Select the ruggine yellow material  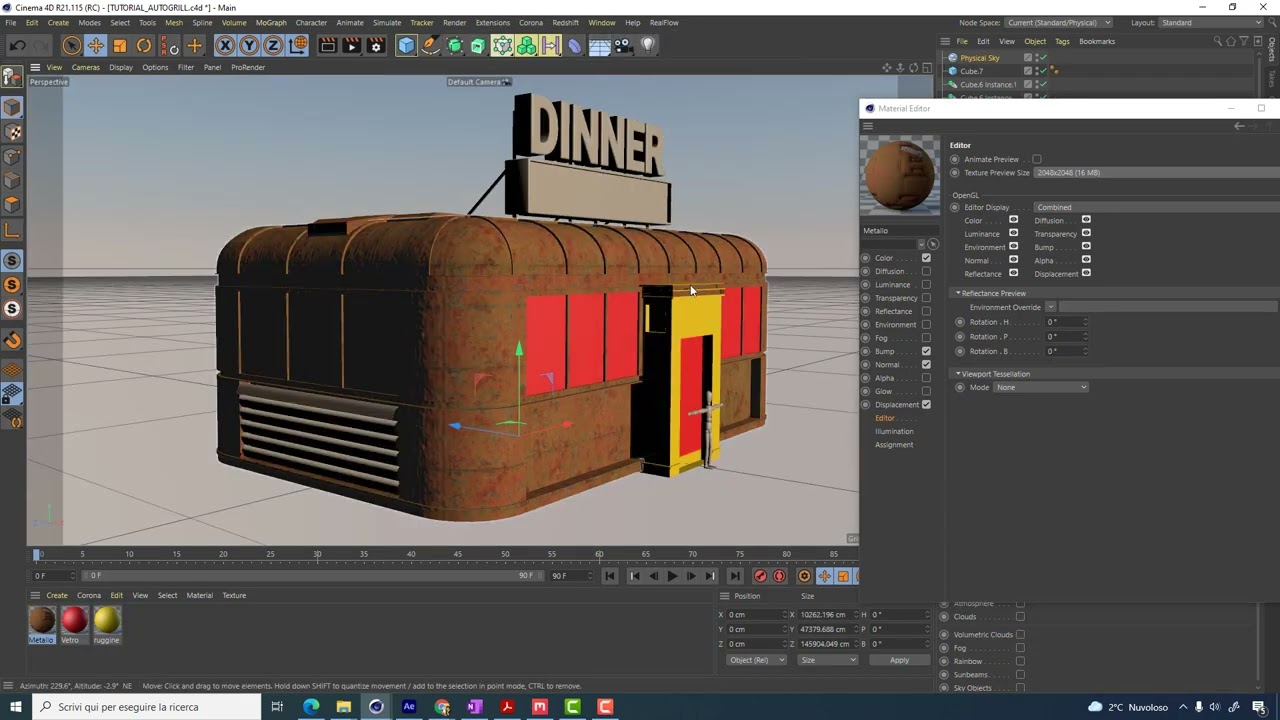[x=106, y=621]
